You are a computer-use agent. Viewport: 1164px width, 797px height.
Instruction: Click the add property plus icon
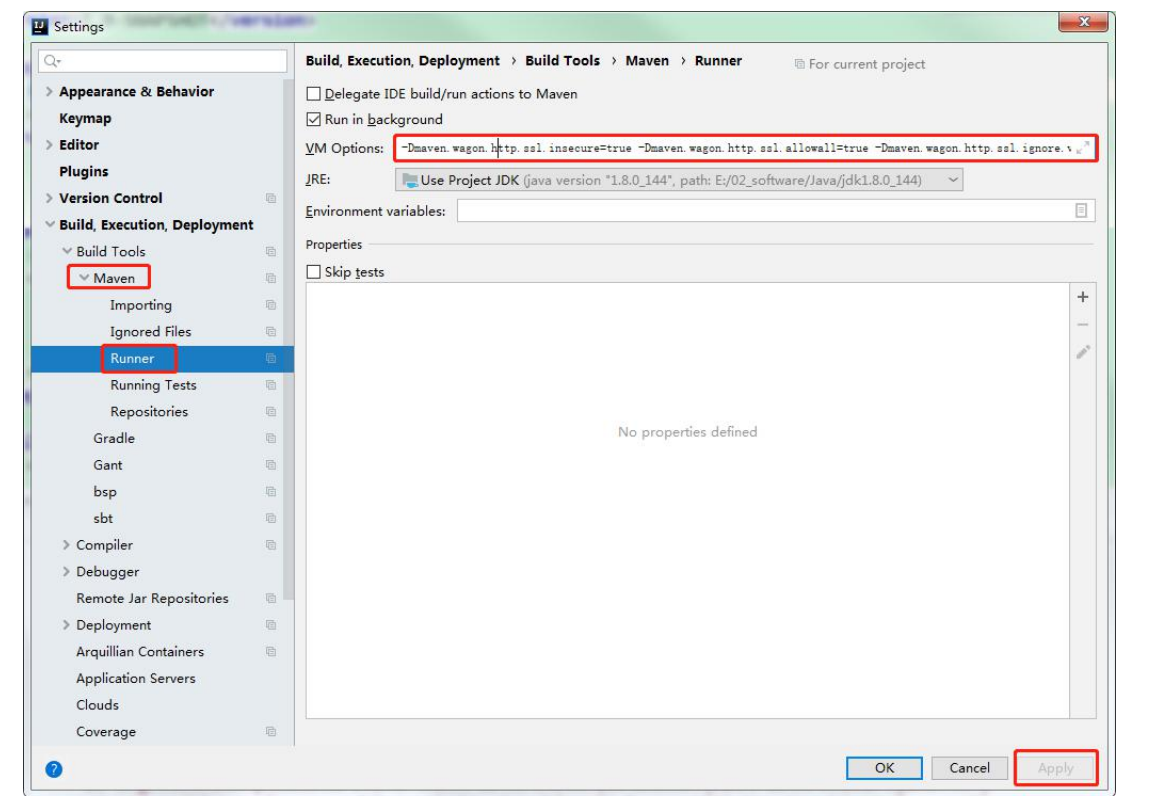(x=1083, y=297)
